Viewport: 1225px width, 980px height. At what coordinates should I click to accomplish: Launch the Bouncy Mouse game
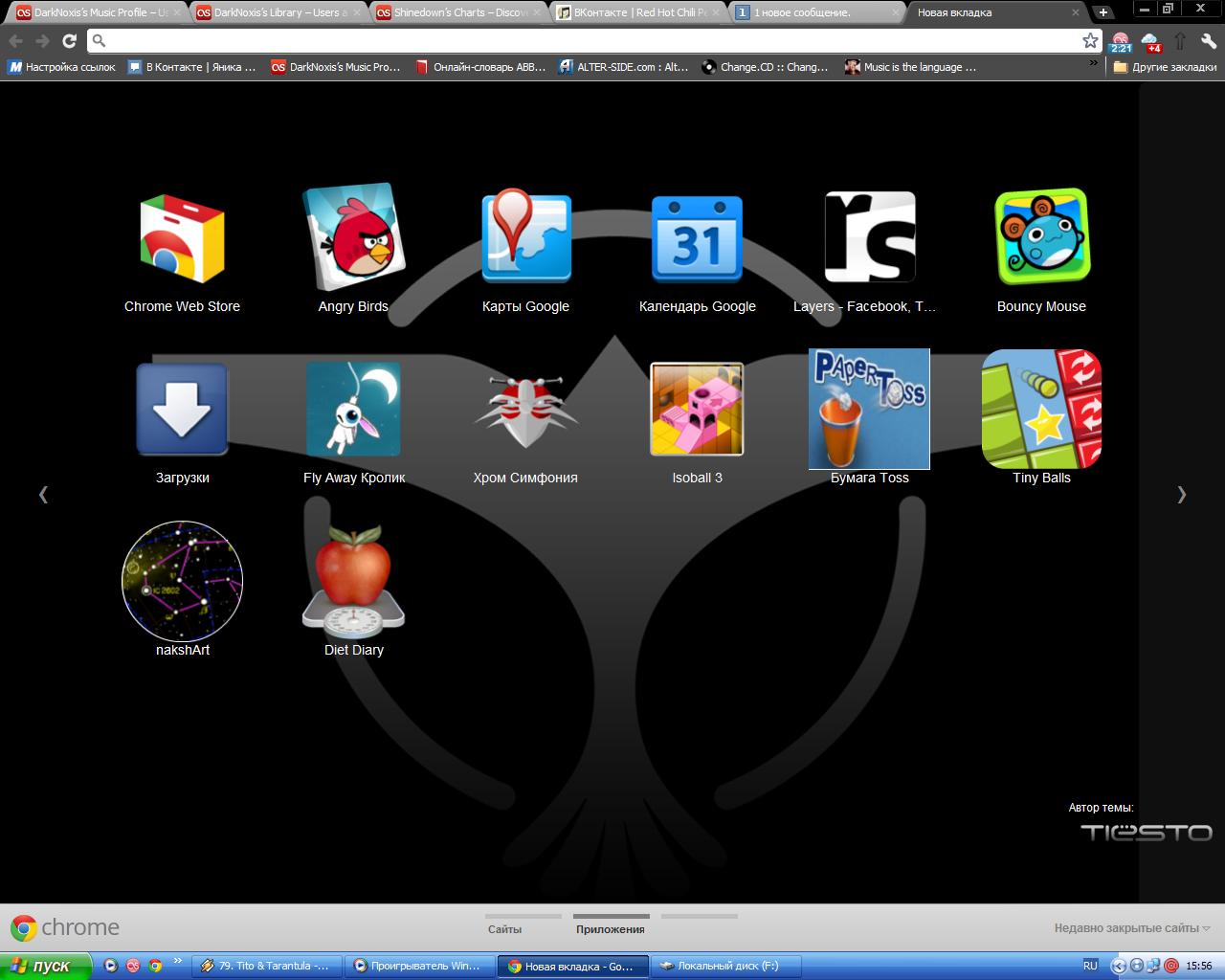tap(1041, 236)
